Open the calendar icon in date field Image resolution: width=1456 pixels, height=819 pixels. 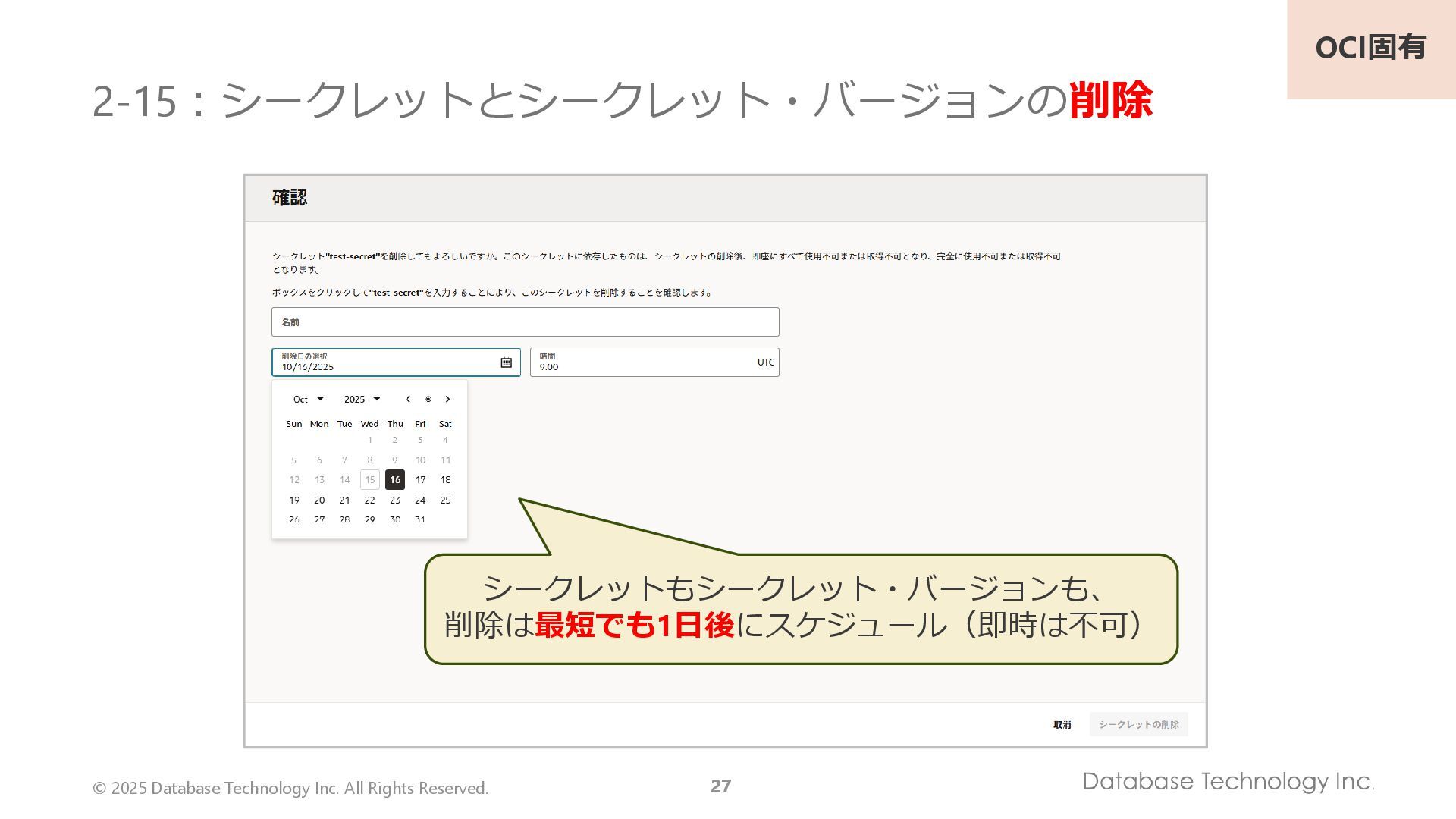[x=506, y=362]
